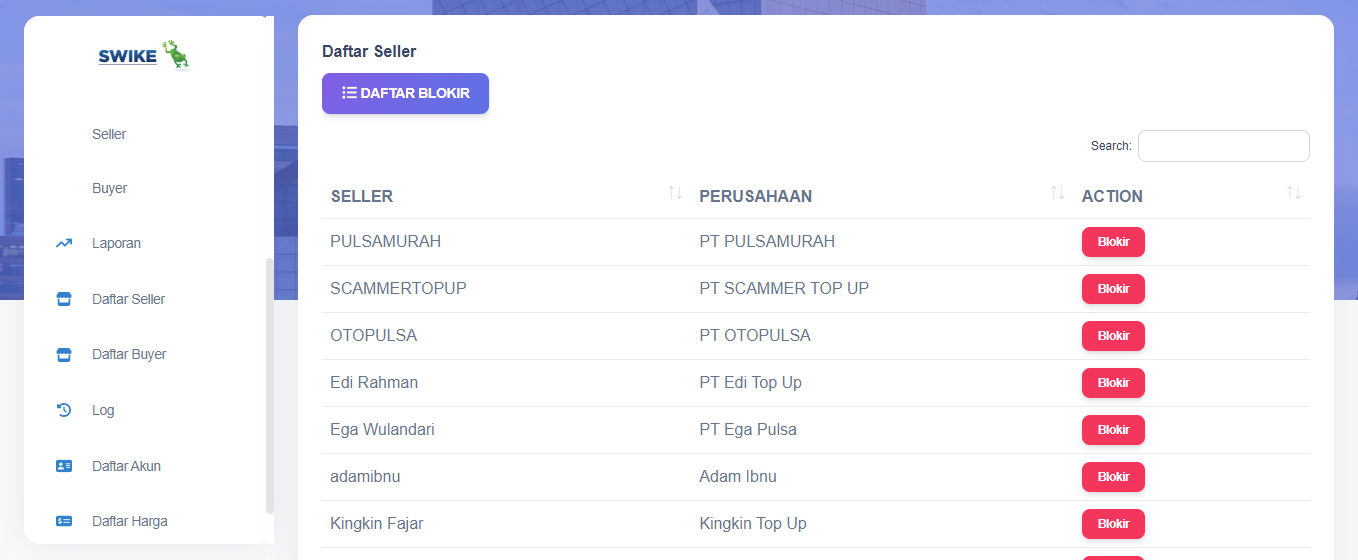Click the Daftar Buyer store icon
The width and height of the screenshot is (1358, 560).
[x=64, y=355]
